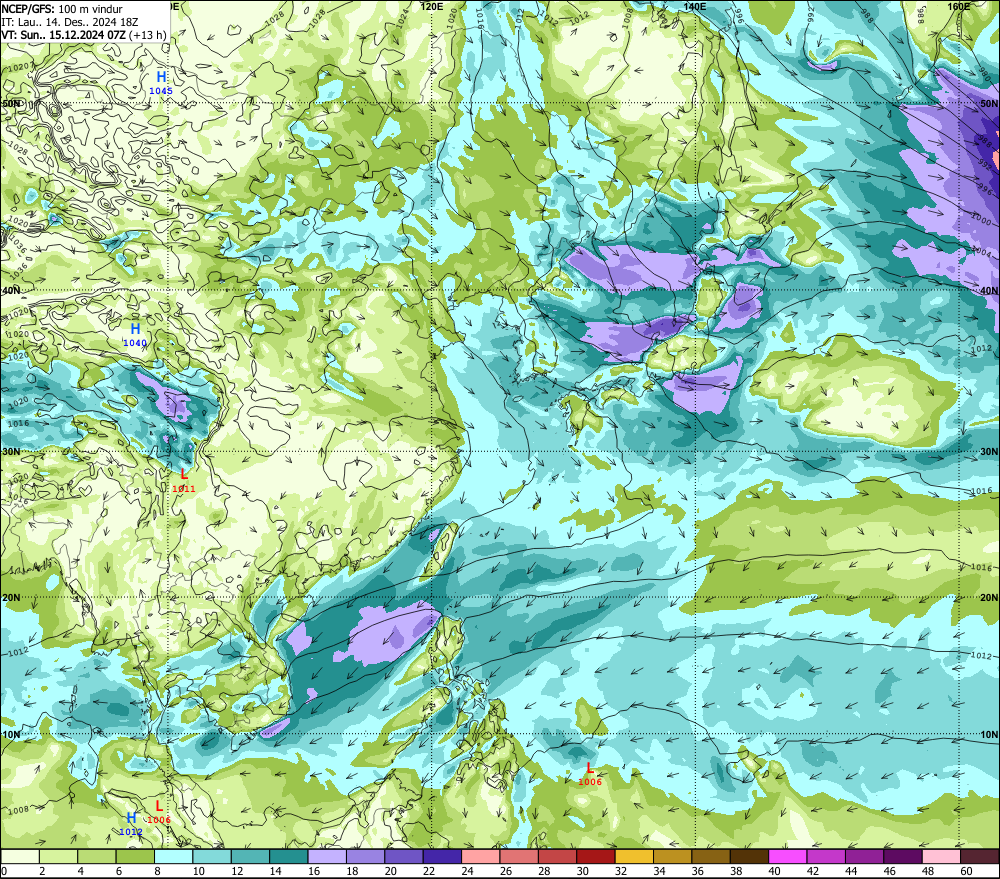Click the legend value 60
The height and width of the screenshot is (879, 1000).
point(966,871)
